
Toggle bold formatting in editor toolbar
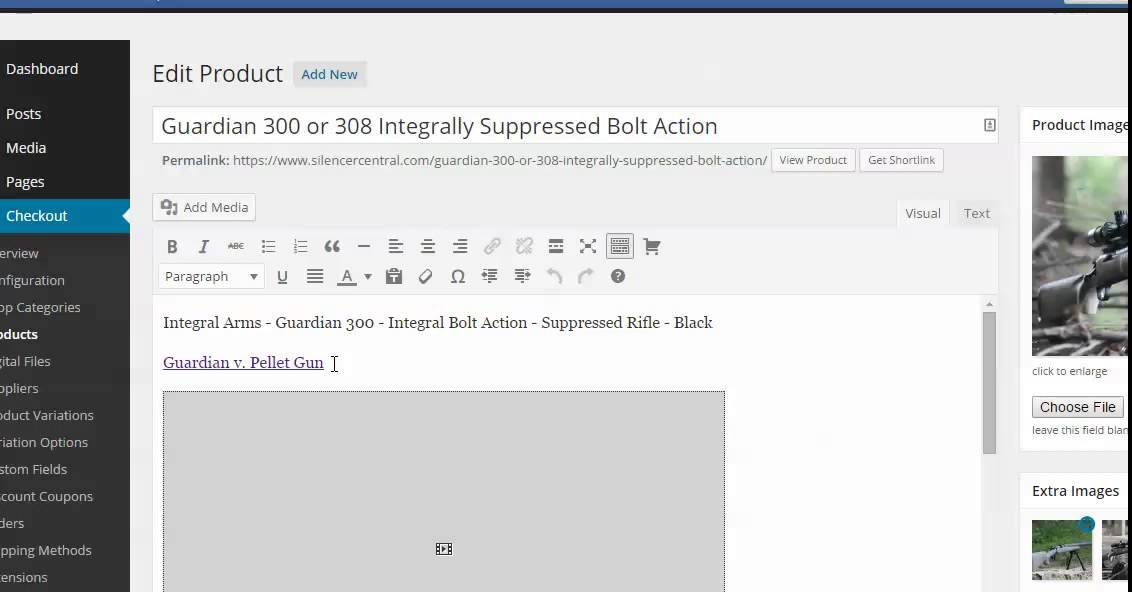pyautogui.click(x=172, y=247)
